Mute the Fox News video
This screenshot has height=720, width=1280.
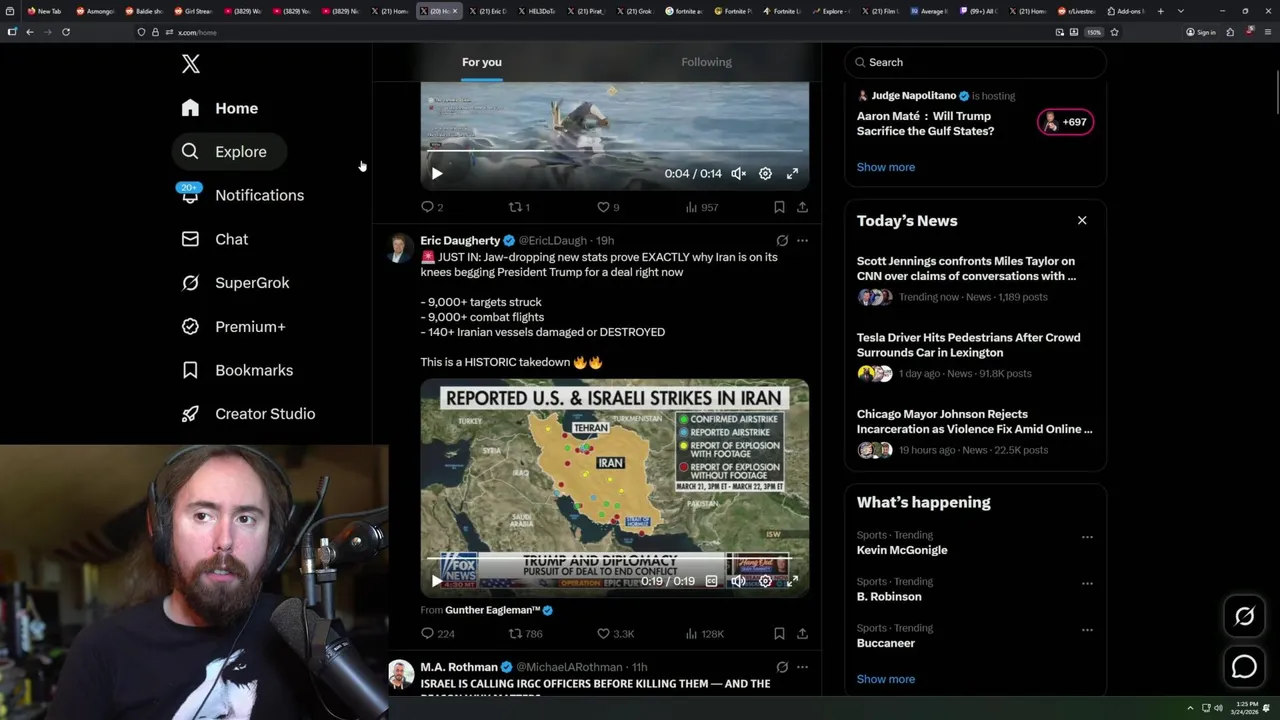point(738,581)
